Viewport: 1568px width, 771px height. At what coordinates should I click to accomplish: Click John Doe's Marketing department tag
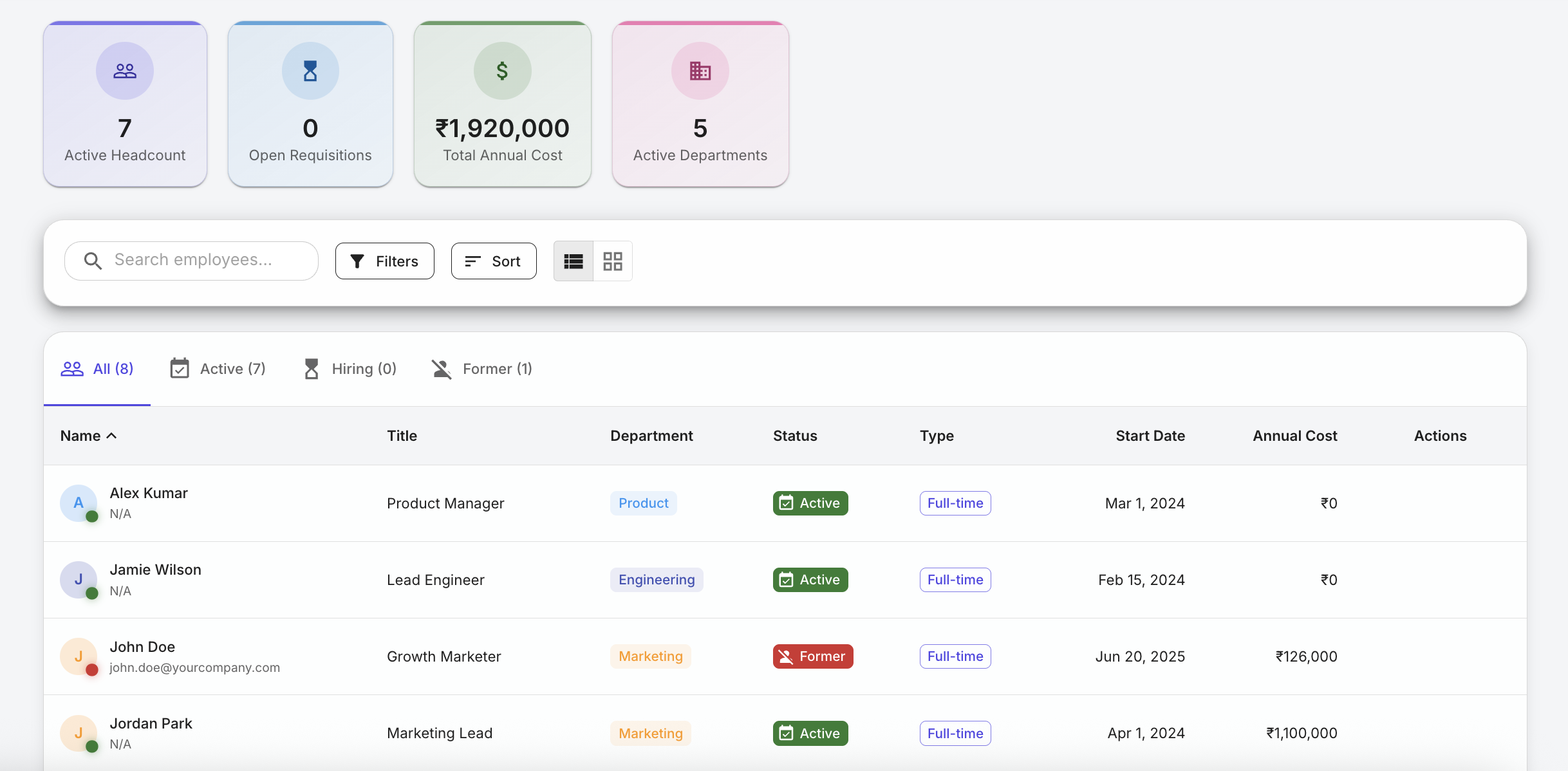click(651, 656)
